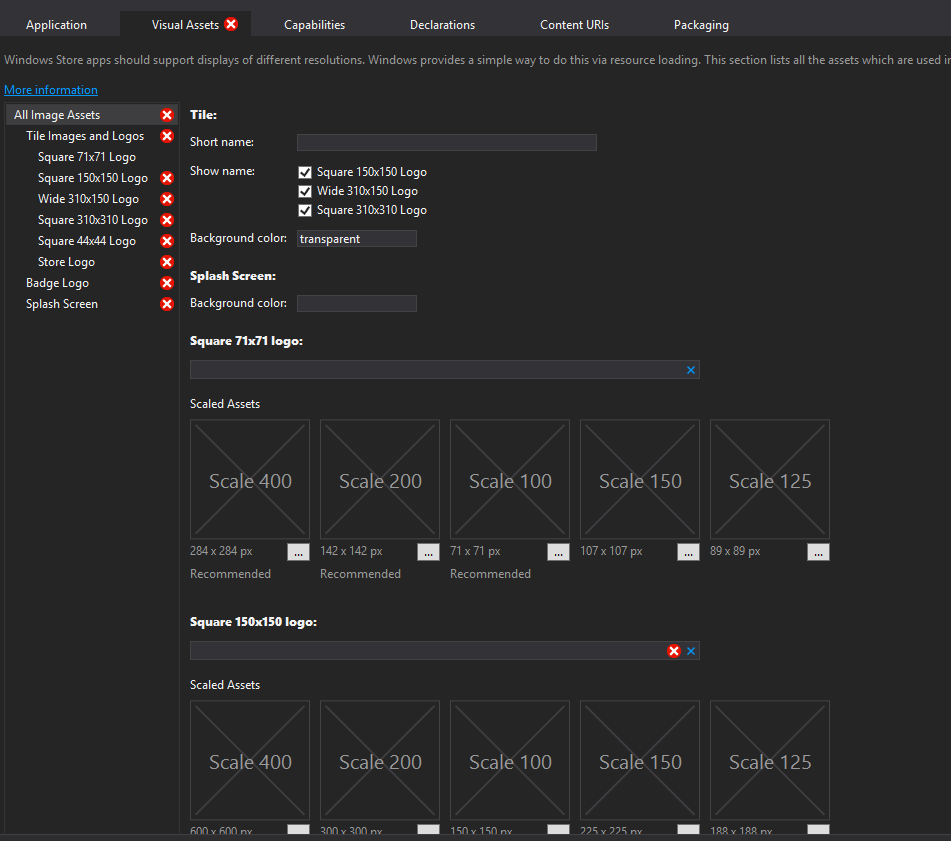Select Badge Logo tree item

[x=57, y=283]
